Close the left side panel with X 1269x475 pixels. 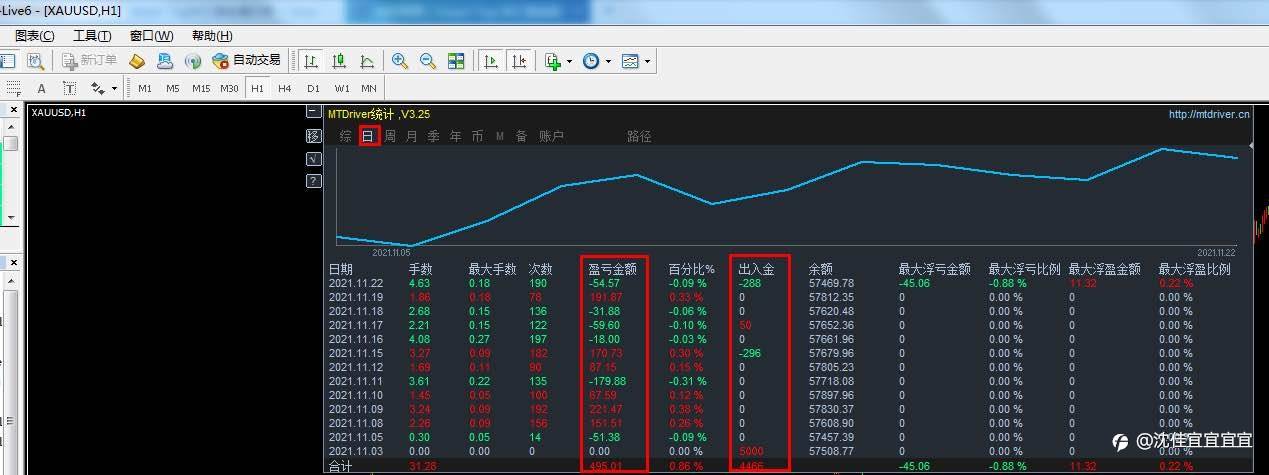[x=14, y=110]
